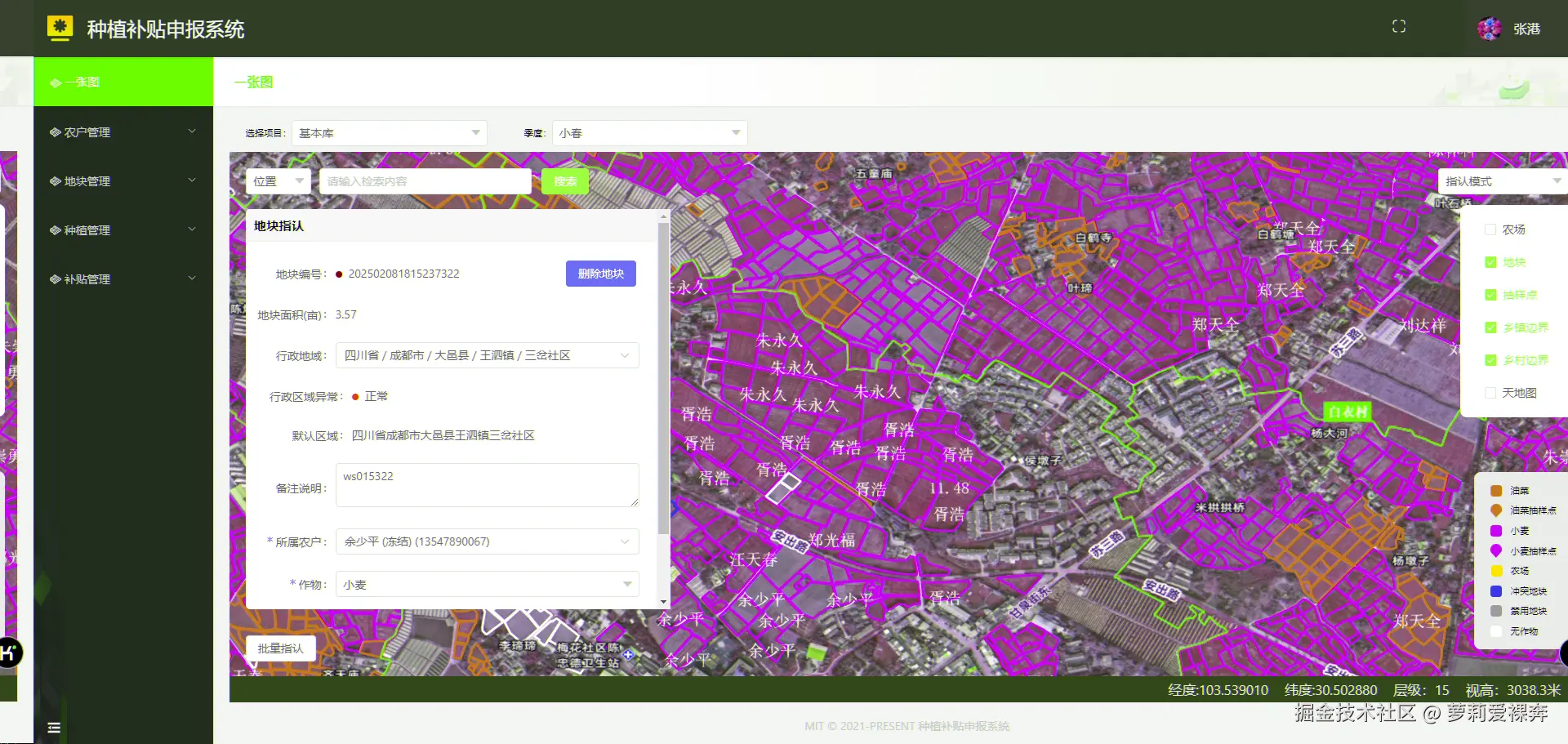The image size is (1568, 744).
Task: Click the username 张港 in header
Action: coord(1526,29)
